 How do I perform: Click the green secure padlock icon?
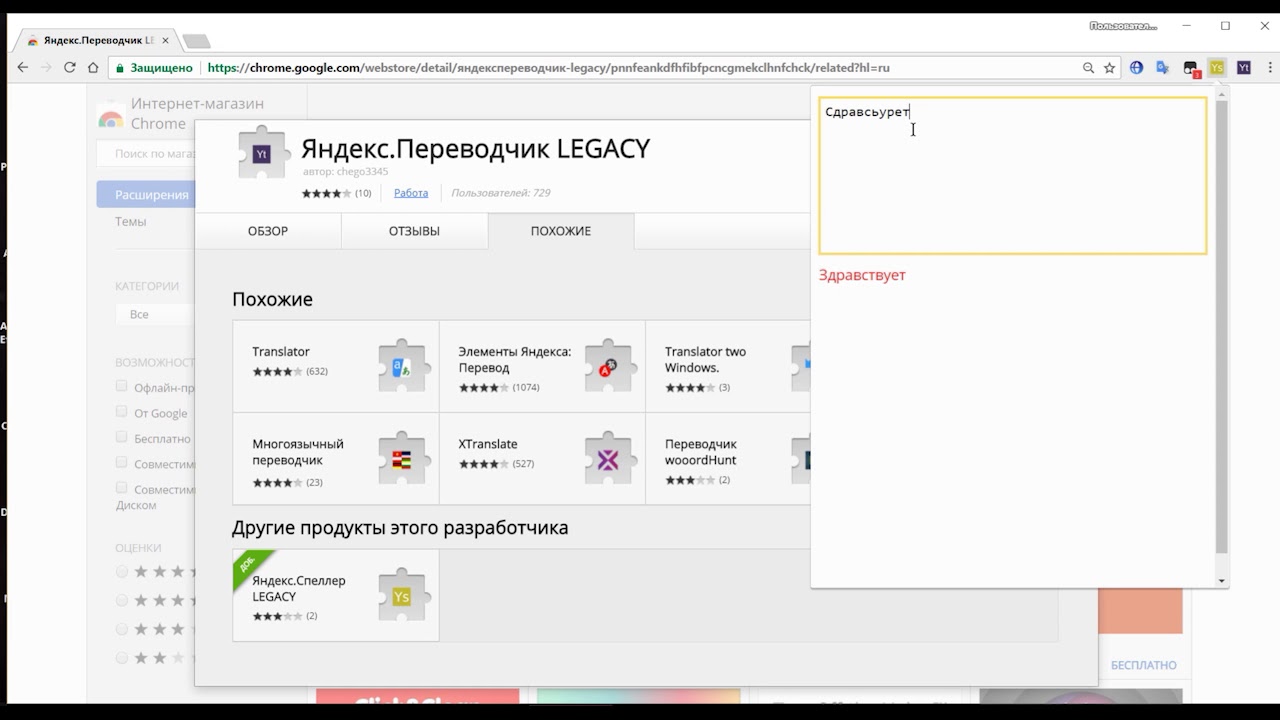pyautogui.click(x=119, y=68)
